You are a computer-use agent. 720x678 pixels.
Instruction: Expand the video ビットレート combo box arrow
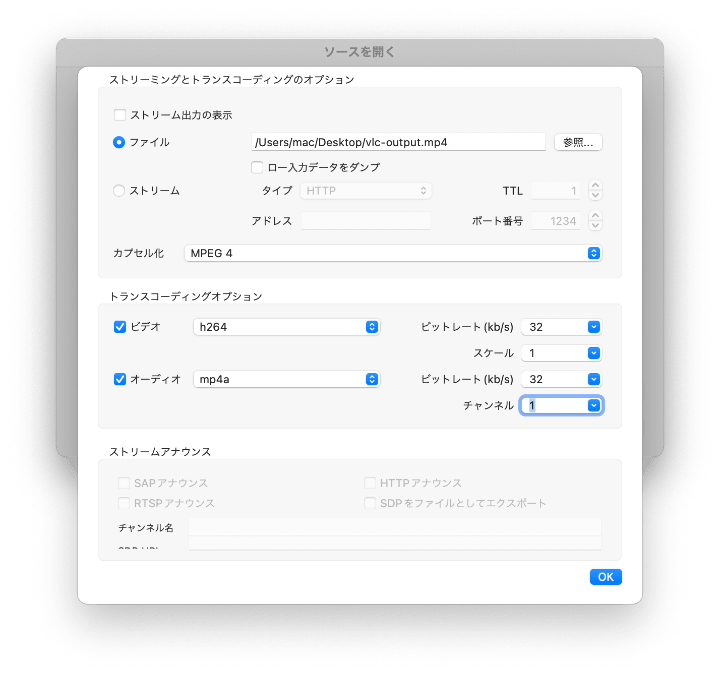coord(594,327)
